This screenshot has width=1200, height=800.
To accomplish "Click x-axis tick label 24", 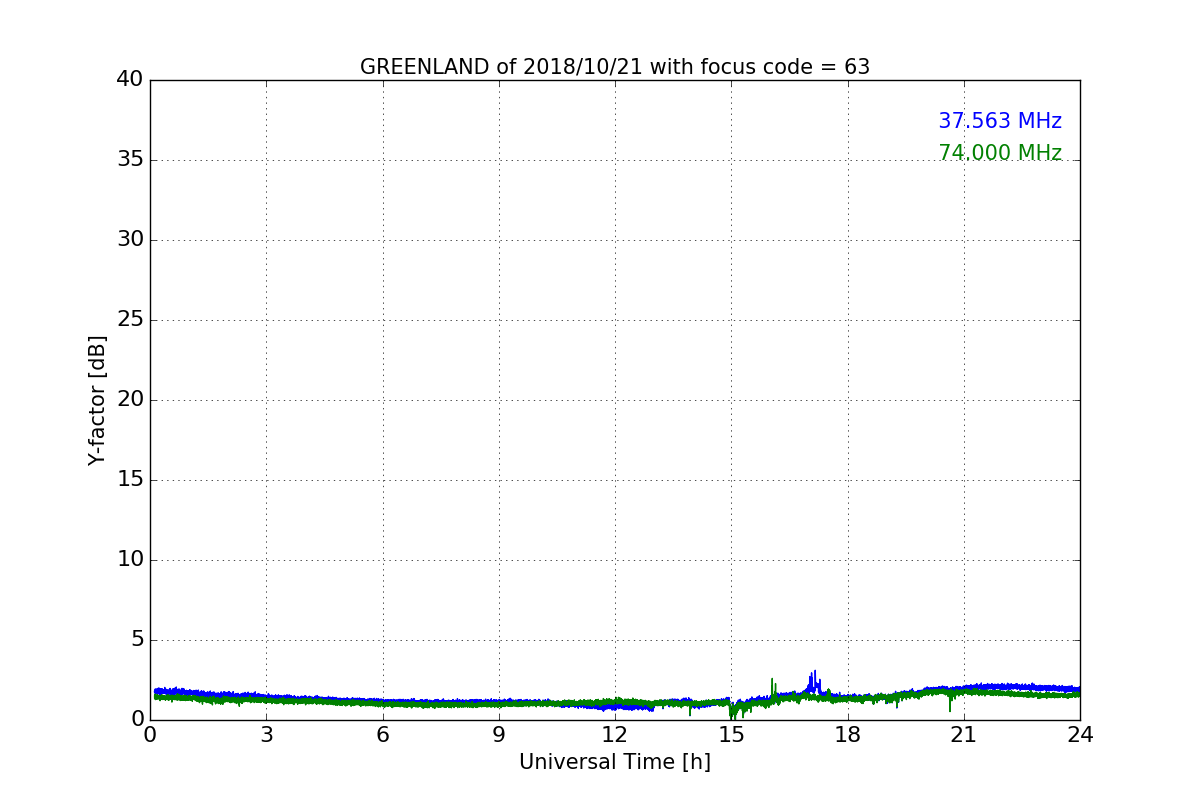I will coord(1080,735).
